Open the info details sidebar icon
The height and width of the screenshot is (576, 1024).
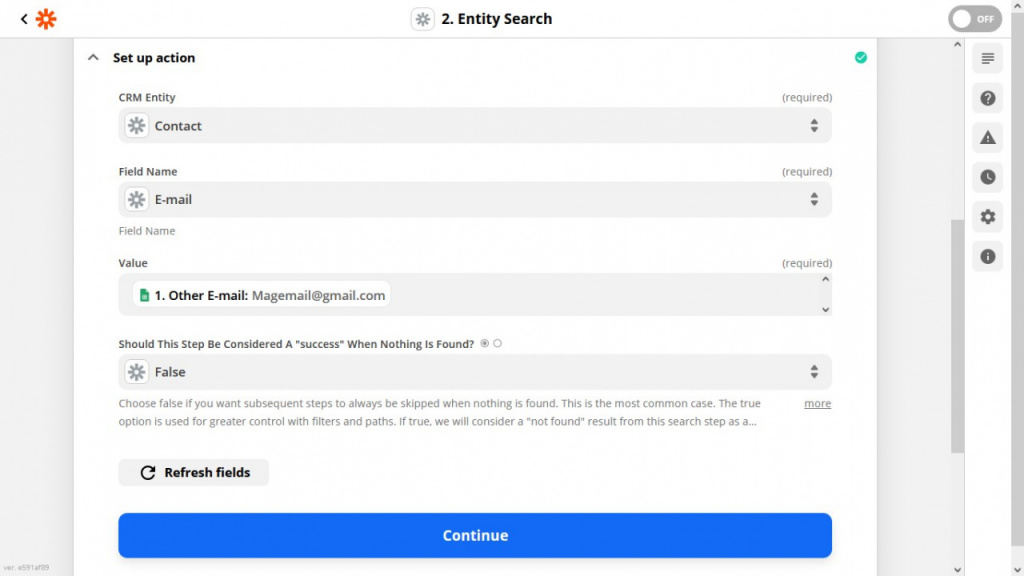pos(987,257)
